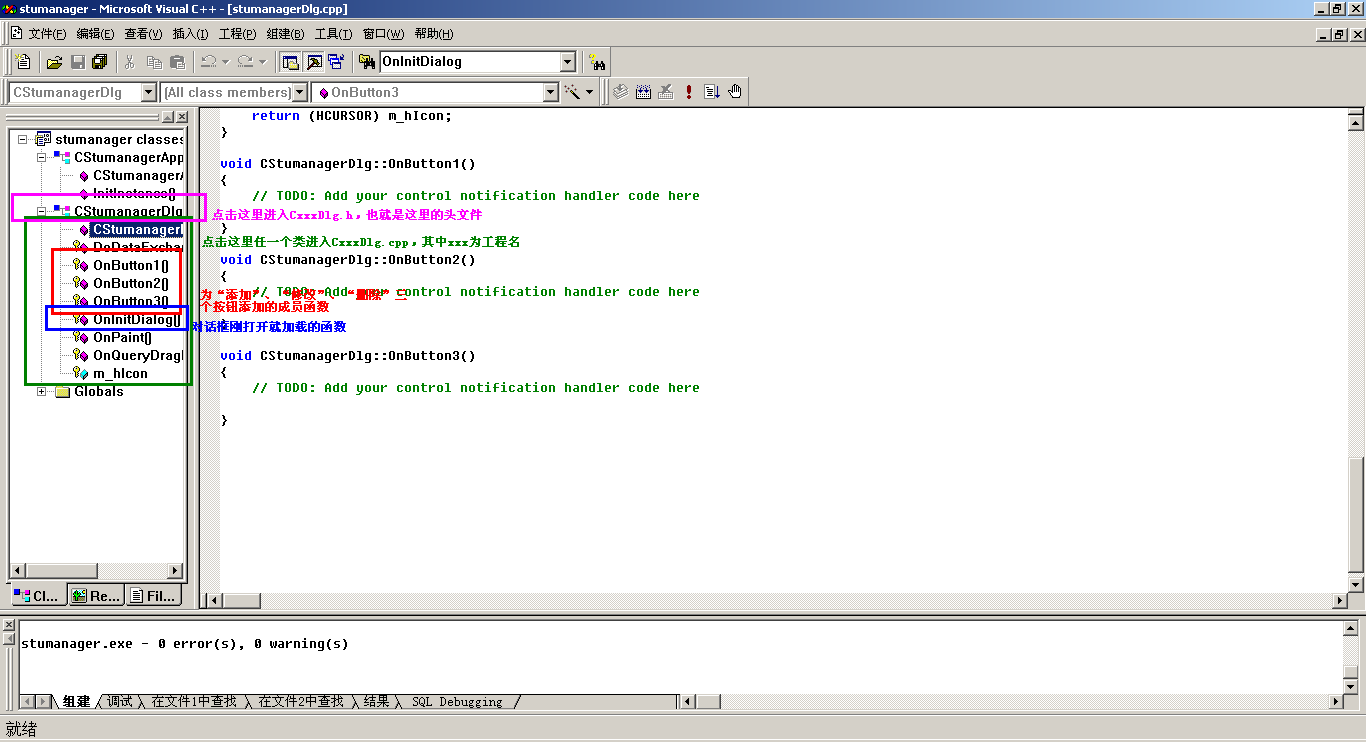Screen dimensions: 1366x742
Task: Select OnInitDialog() in the class tree
Action: (136, 319)
